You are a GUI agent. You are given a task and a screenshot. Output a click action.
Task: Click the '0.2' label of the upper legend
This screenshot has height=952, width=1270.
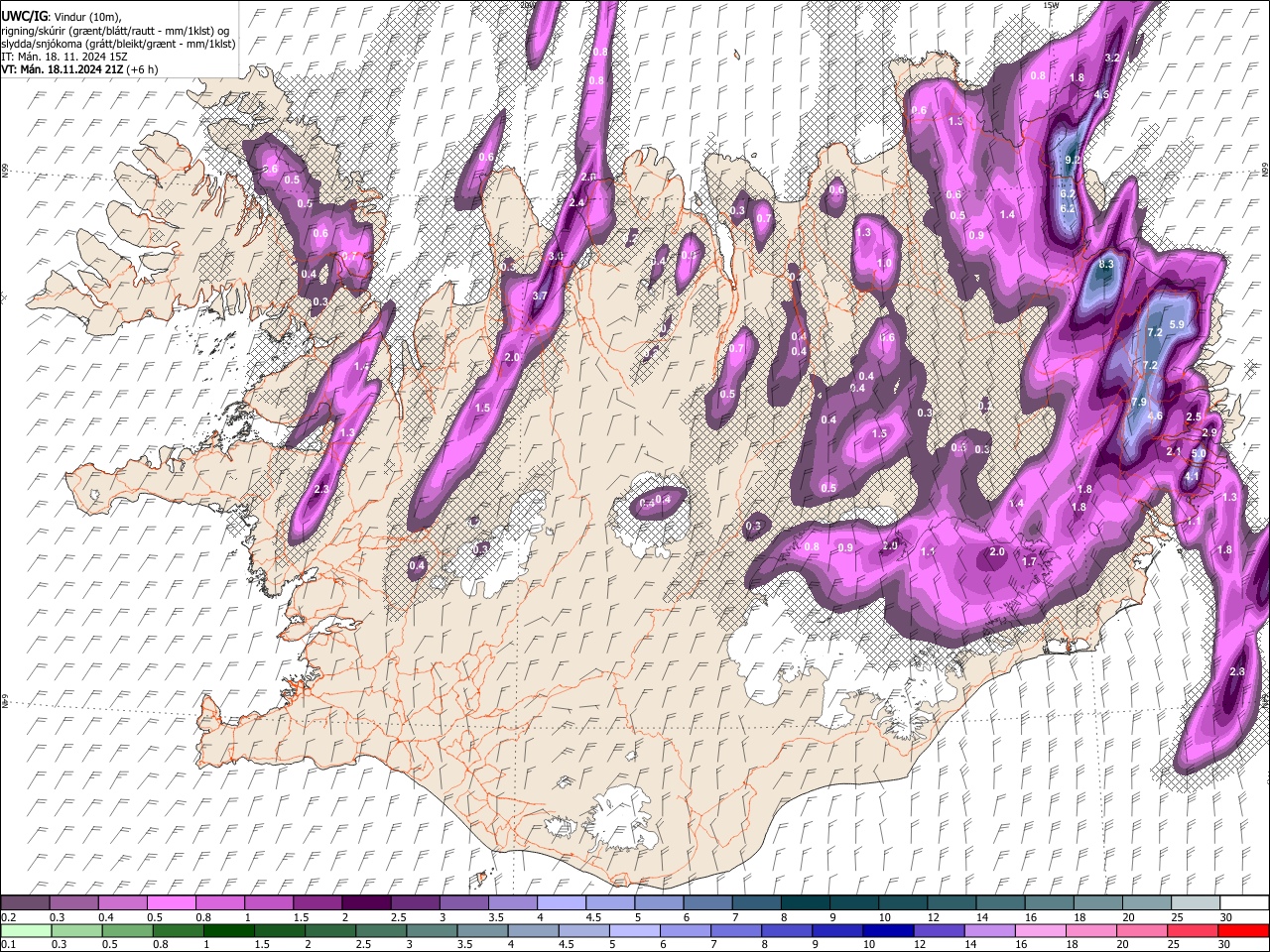tap(9, 918)
